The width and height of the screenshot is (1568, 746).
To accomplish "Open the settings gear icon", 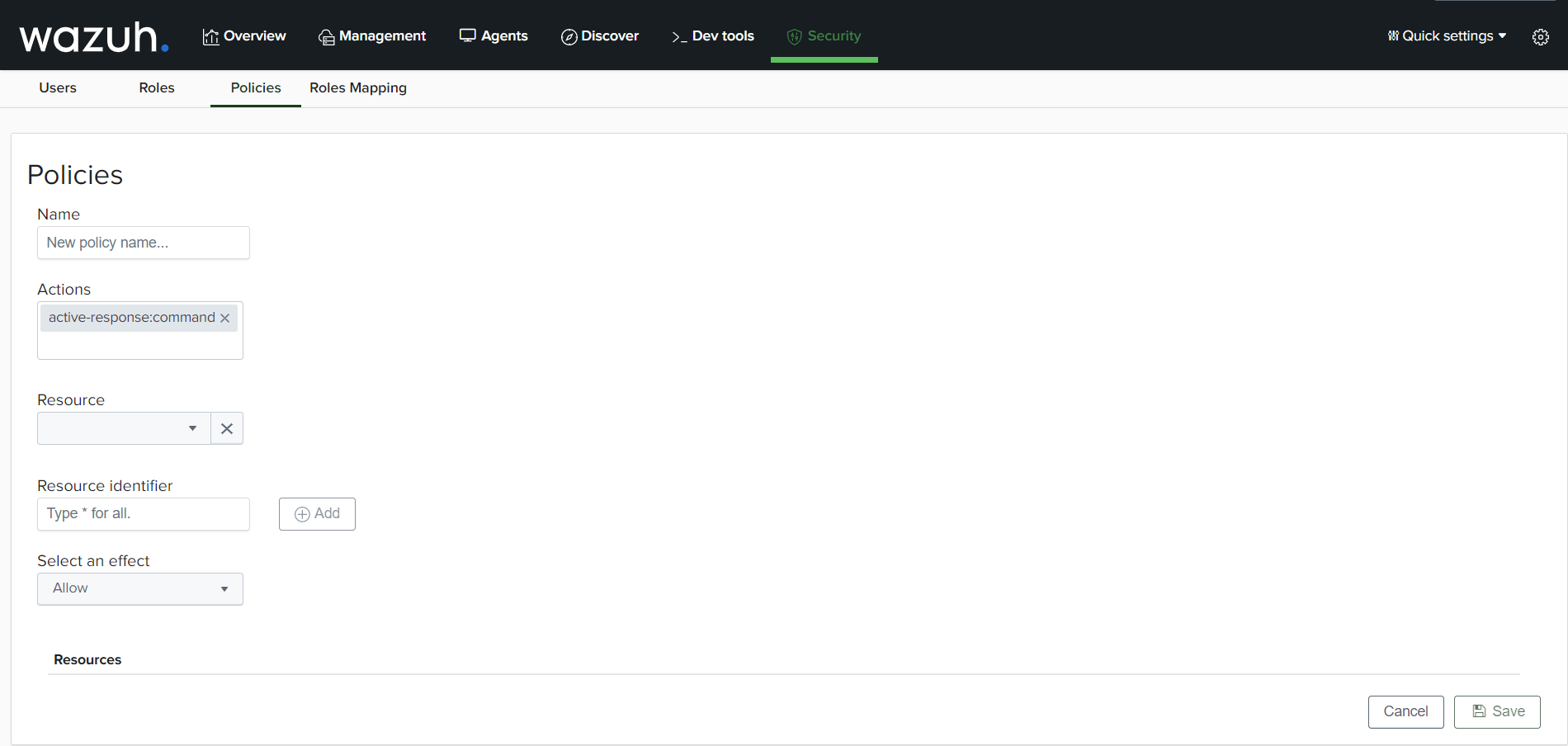I will pyautogui.click(x=1540, y=37).
